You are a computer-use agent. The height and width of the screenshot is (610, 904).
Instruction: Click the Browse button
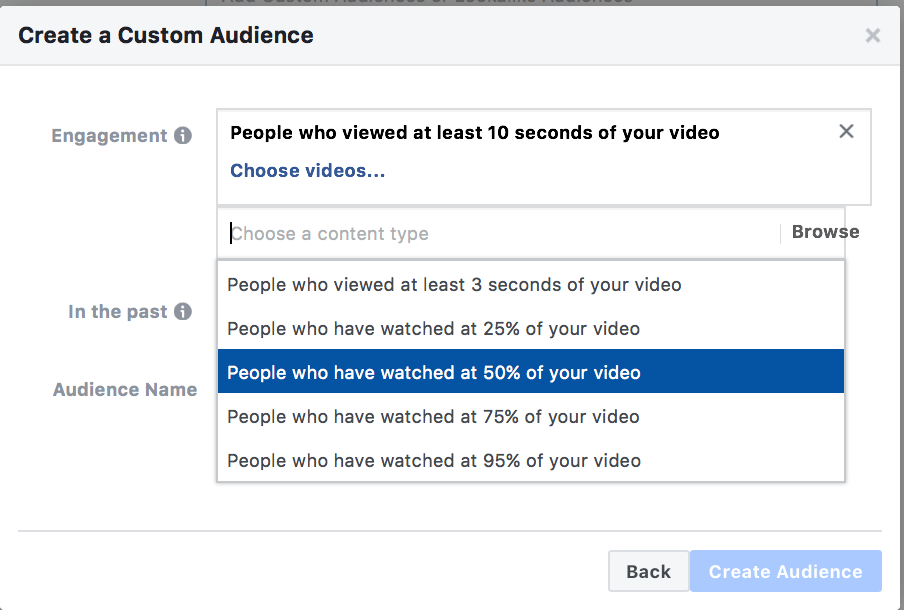[x=826, y=232]
